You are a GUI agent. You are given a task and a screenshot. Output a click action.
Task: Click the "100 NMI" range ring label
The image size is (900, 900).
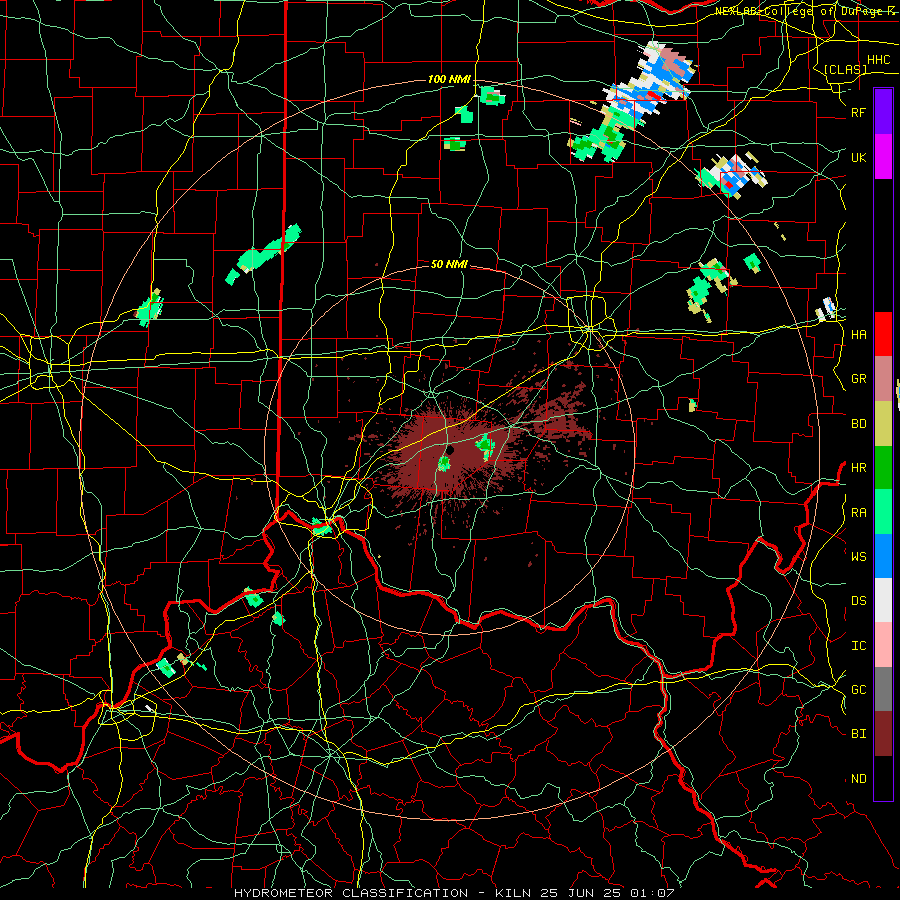[449, 79]
